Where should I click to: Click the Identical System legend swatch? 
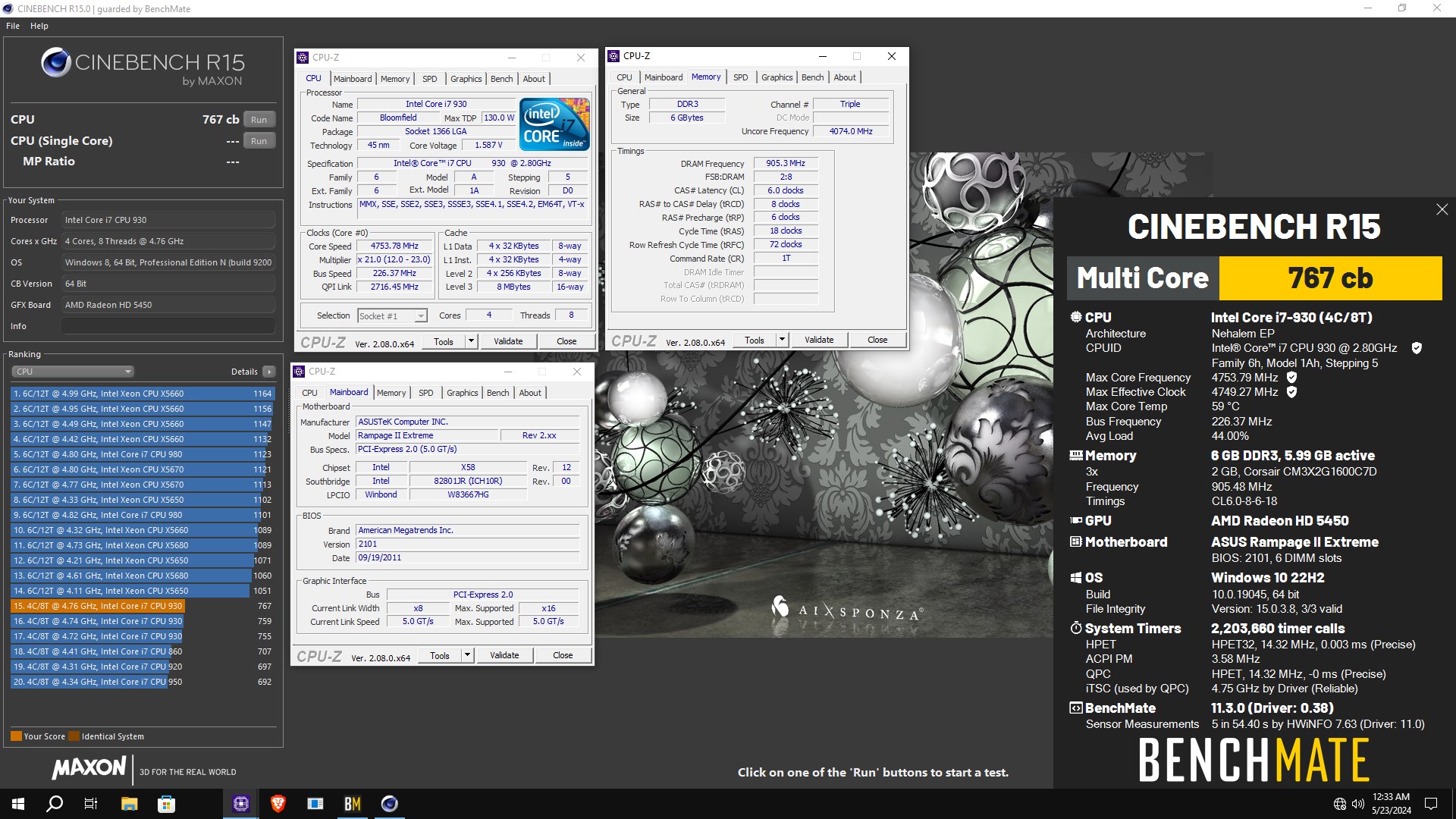74,736
